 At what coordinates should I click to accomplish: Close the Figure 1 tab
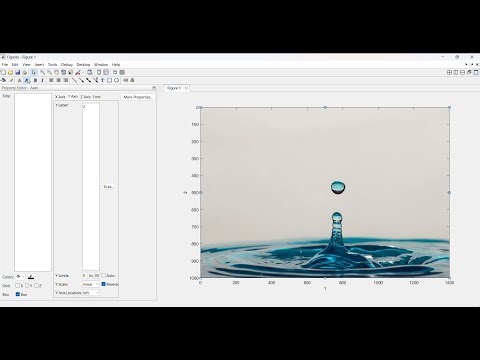click(x=186, y=88)
